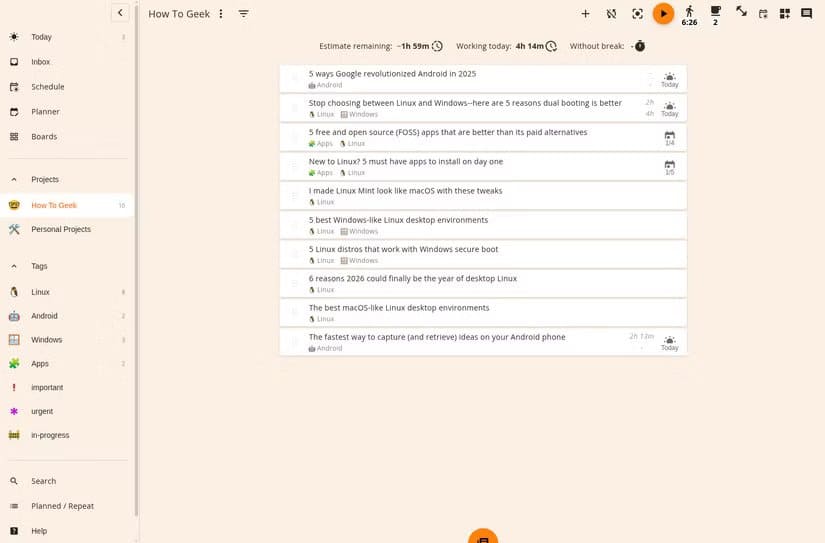Open the Linux tag in sidebar
825x543 pixels.
[67, 292]
